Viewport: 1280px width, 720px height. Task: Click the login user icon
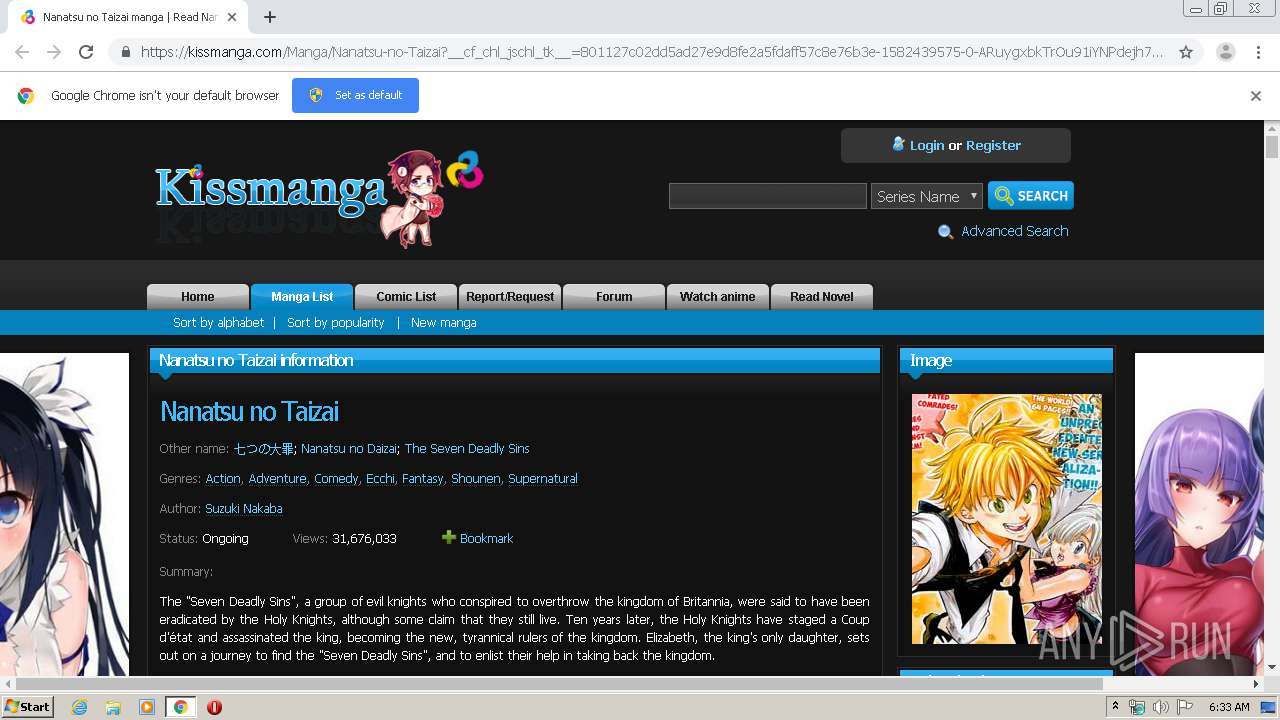click(898, 144)
